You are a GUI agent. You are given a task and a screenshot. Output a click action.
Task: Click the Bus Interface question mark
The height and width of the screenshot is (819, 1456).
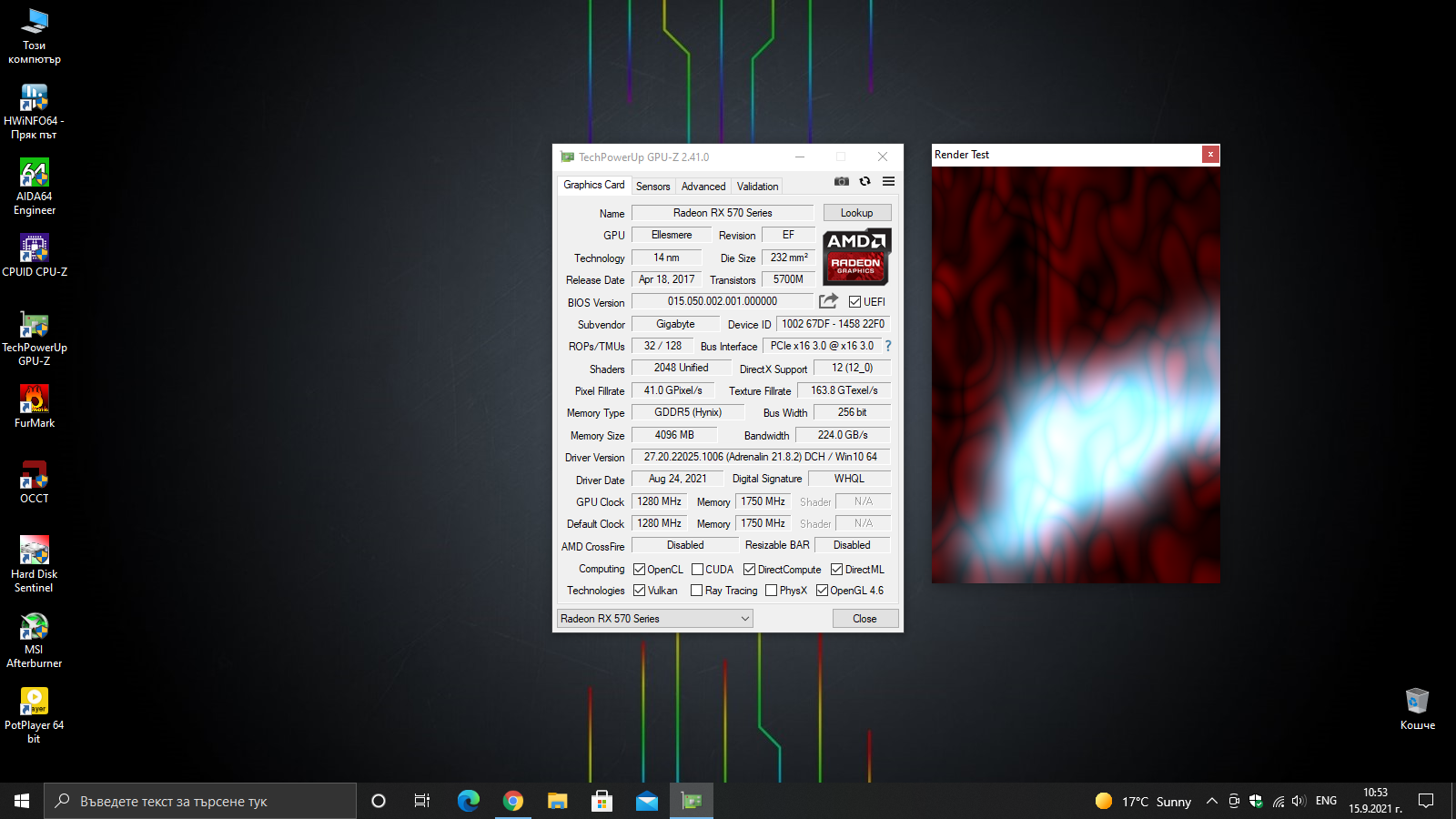tap(888, 346)
